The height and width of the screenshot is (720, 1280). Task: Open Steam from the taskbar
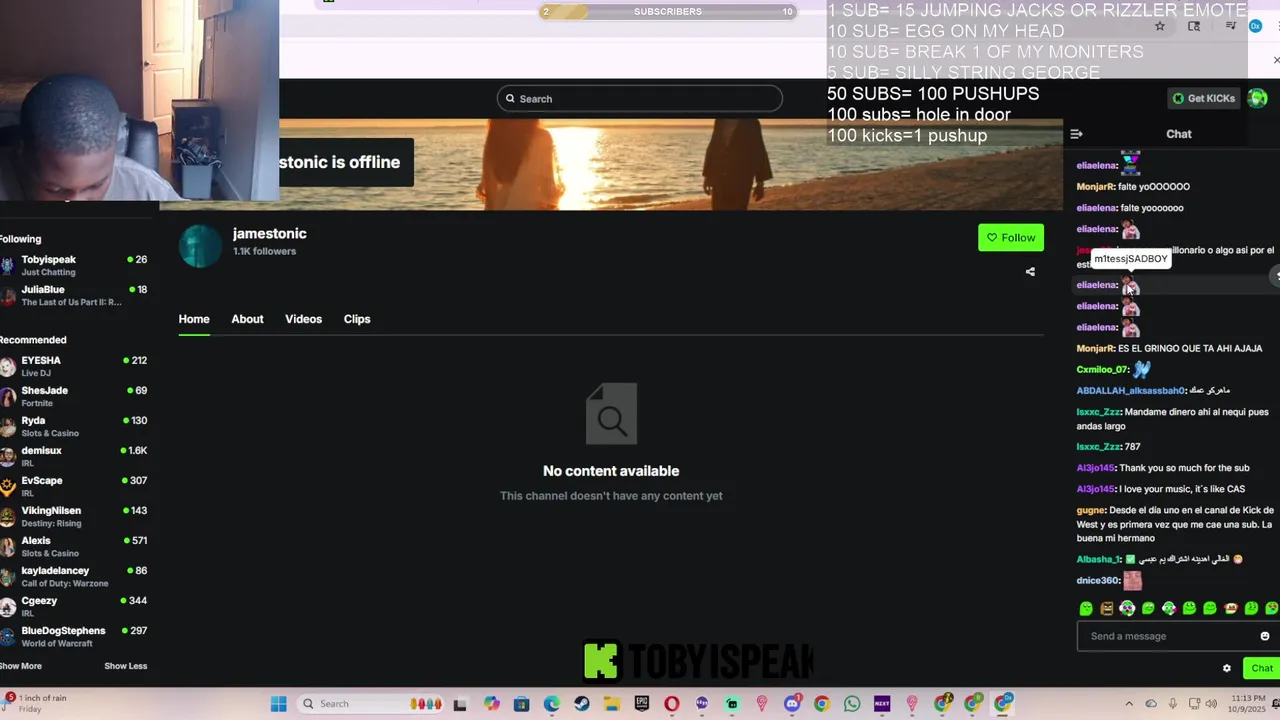coord(582,704)
